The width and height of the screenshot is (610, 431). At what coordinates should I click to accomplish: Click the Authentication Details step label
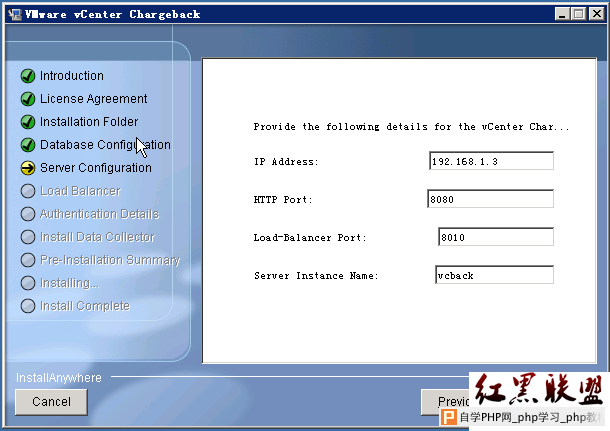tap(100, 214)
